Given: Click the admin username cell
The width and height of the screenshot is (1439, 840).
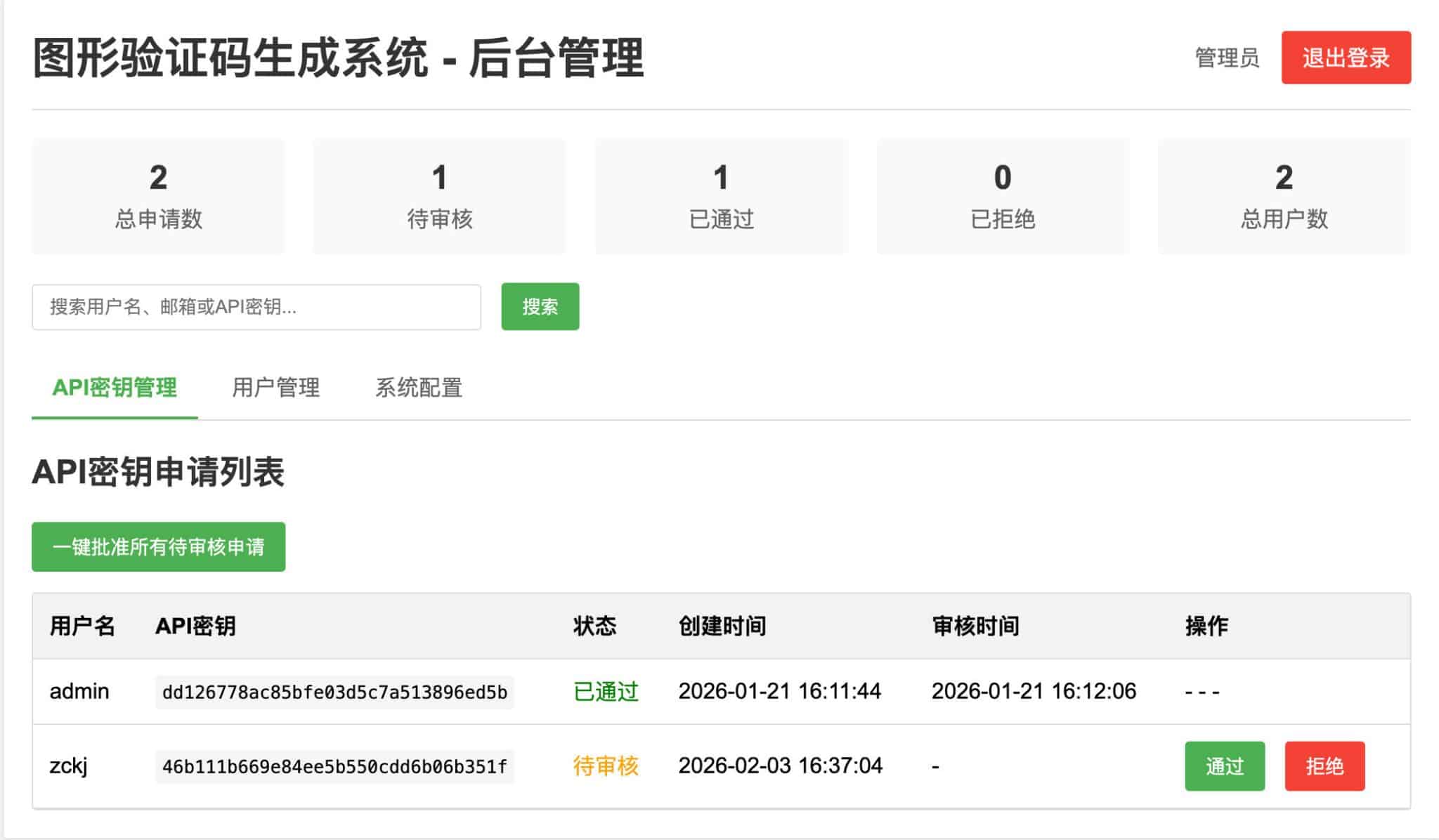Looking at the screenshot, I should point(79,691).
